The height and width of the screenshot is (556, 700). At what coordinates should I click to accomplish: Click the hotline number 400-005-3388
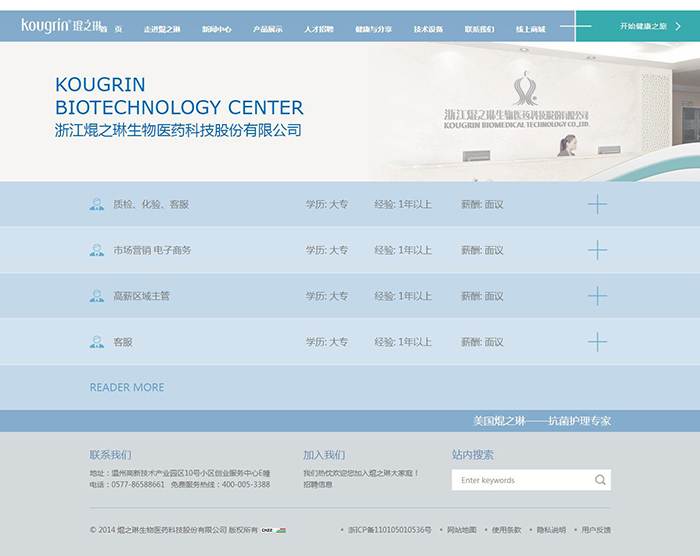click(246, 485)
